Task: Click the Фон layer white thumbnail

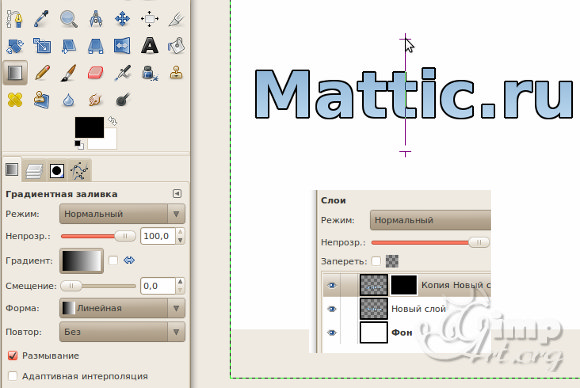Action: click(x=374, y=333)
